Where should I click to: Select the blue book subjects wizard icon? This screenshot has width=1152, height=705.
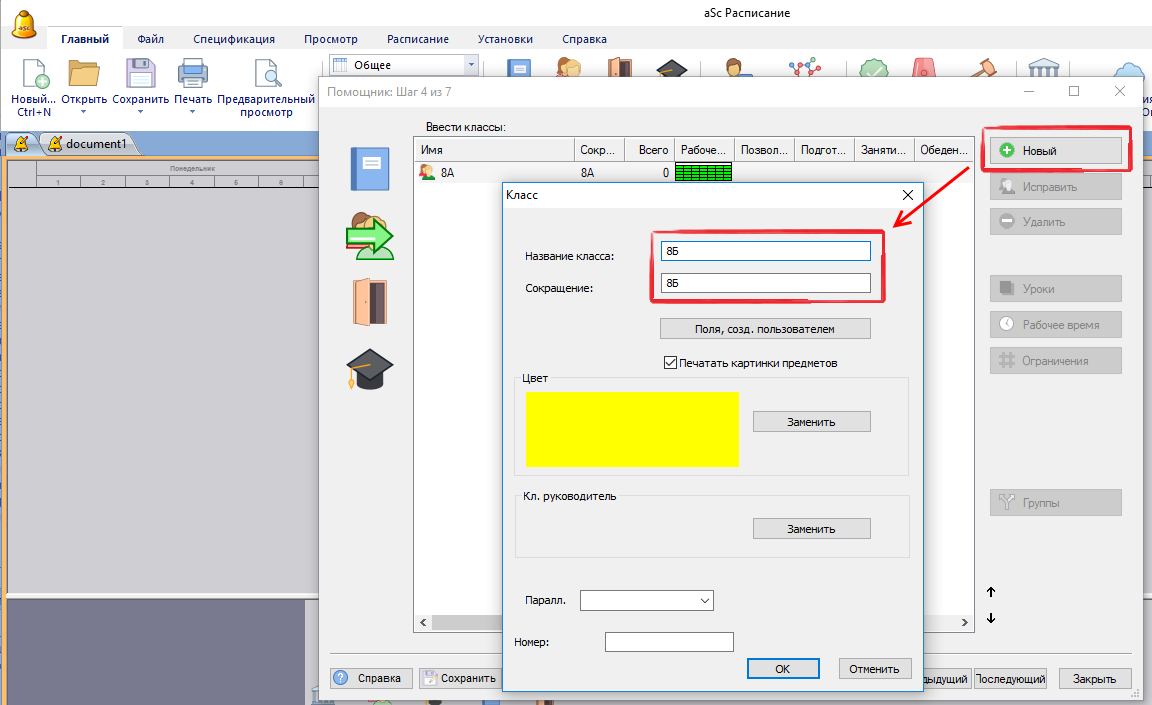369,168
